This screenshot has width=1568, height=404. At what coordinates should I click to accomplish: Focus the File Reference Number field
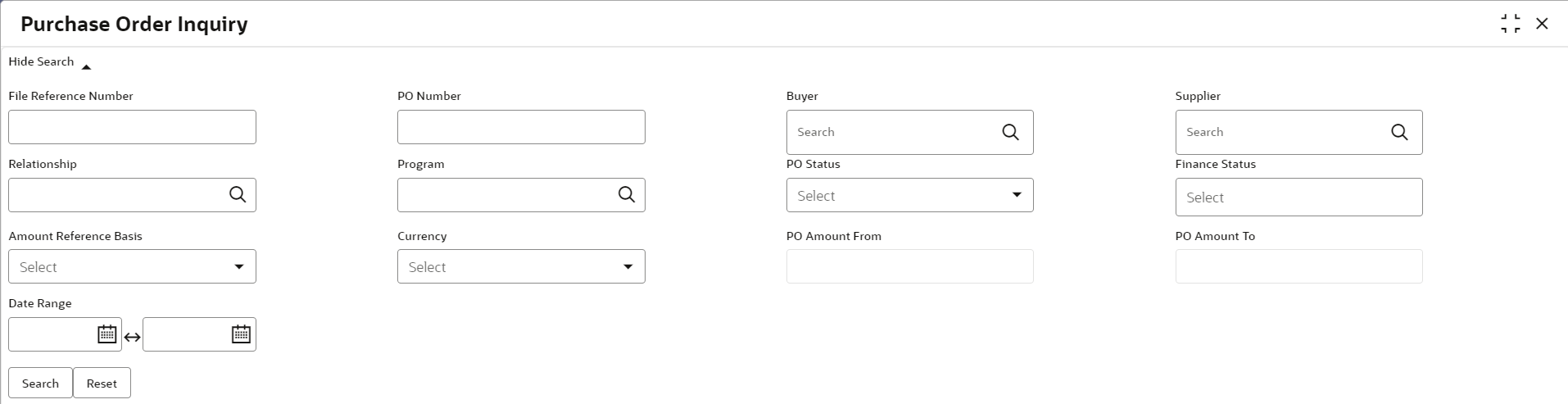(132, 127)
